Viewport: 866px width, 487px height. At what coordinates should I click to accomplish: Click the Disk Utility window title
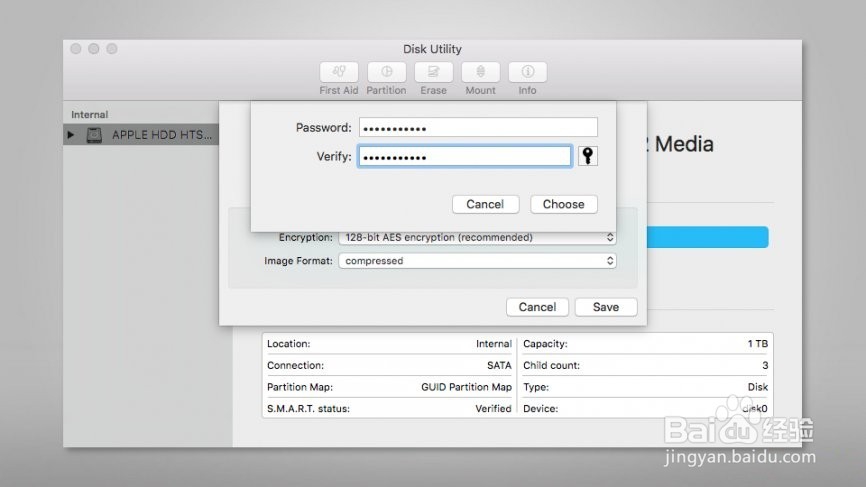tap(432, 49)
